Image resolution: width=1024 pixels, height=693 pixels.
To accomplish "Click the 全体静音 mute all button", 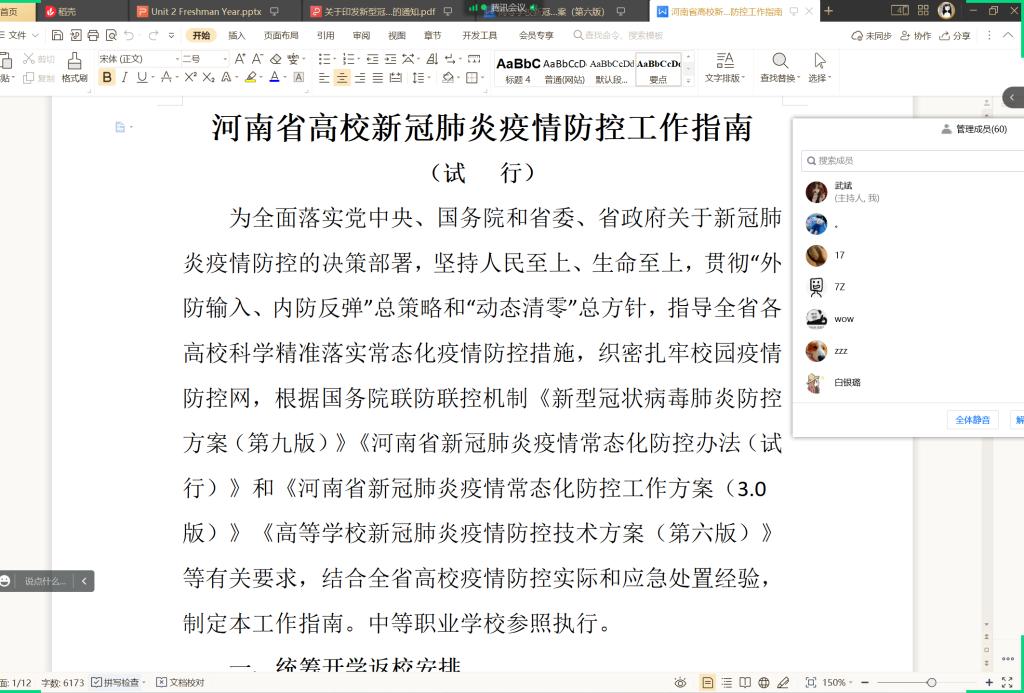I will tap(972, 420).
